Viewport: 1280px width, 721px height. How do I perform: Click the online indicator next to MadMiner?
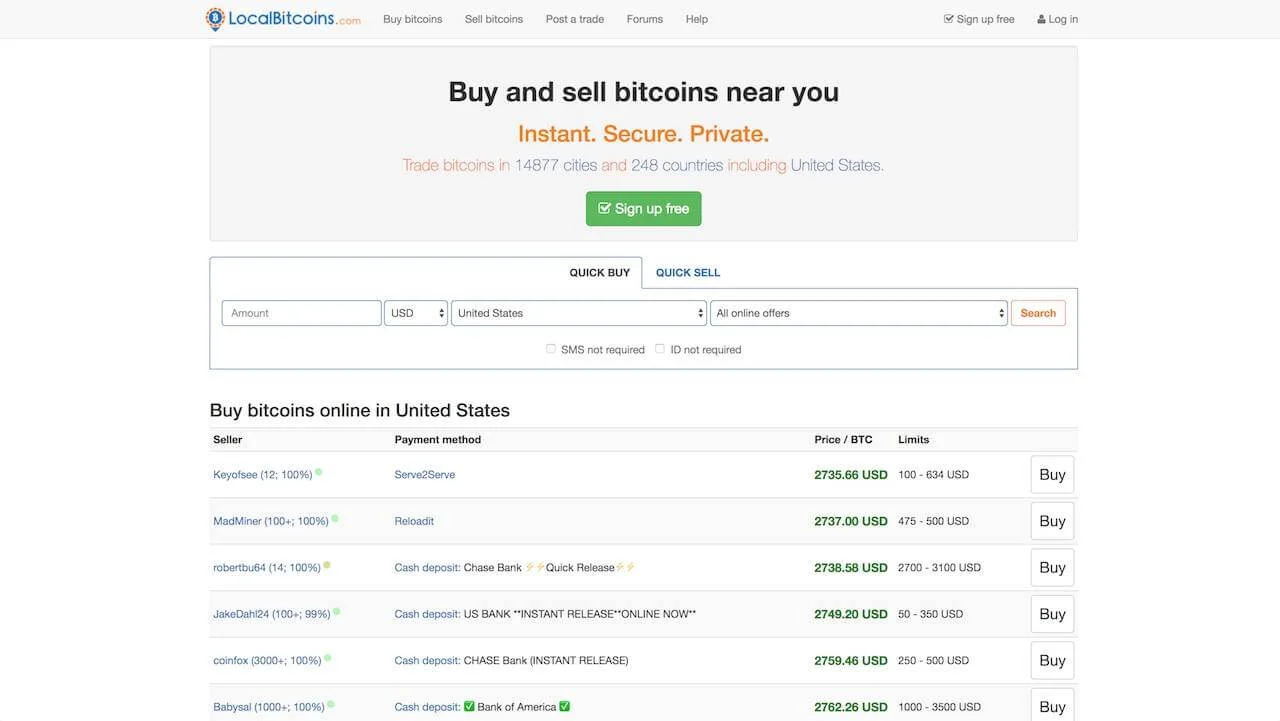[x=333, y=517]
